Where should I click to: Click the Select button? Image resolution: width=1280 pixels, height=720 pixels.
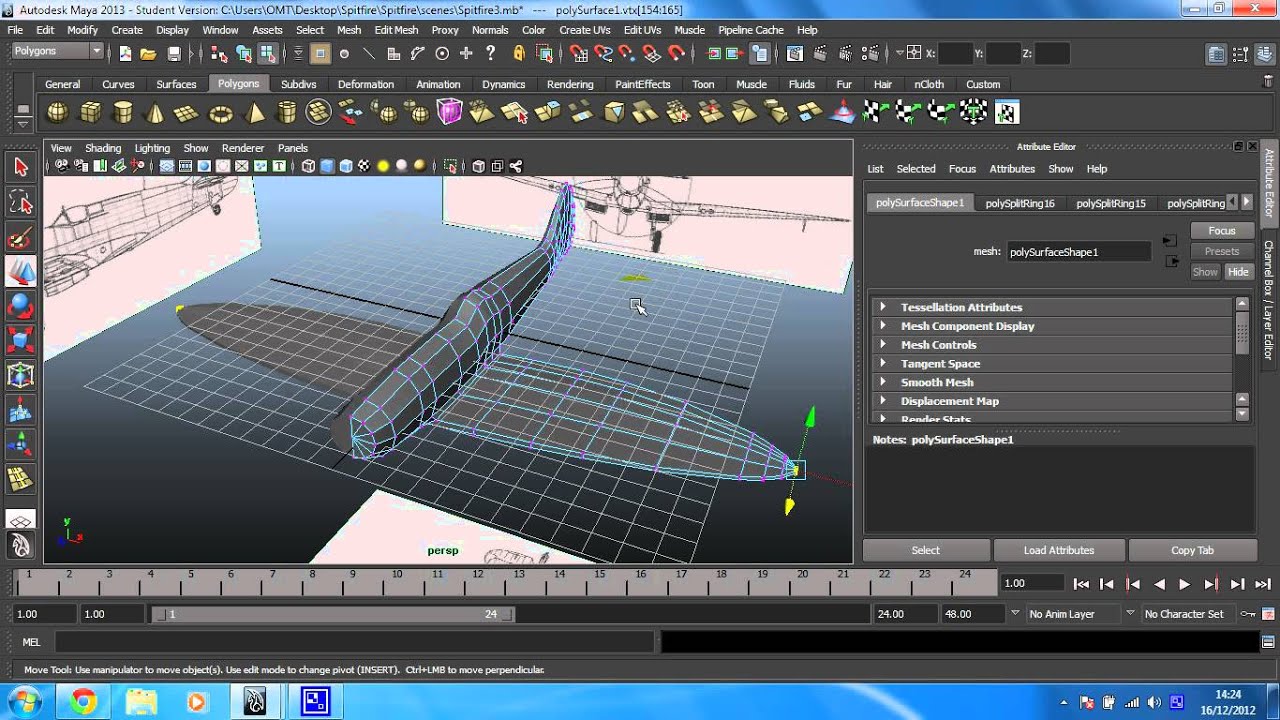[926, 550]
